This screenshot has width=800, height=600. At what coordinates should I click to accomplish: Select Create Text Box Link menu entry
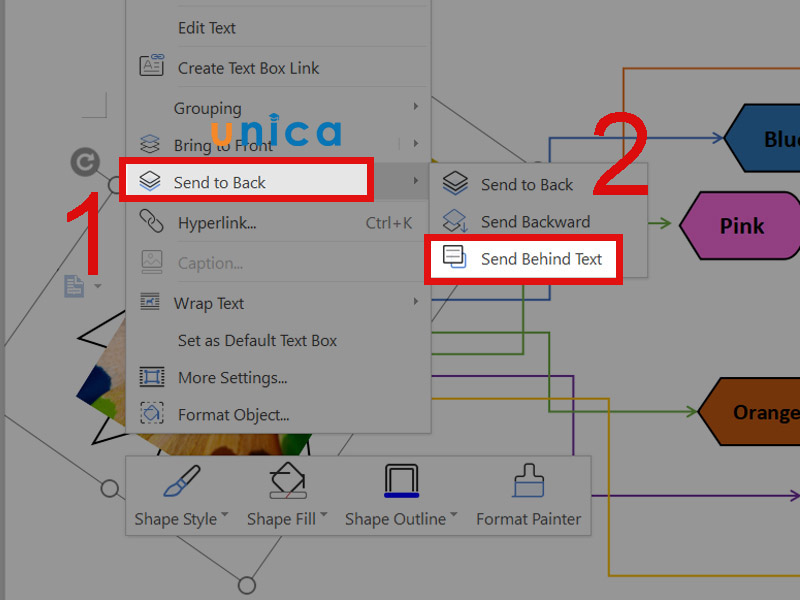click(248, 68)
